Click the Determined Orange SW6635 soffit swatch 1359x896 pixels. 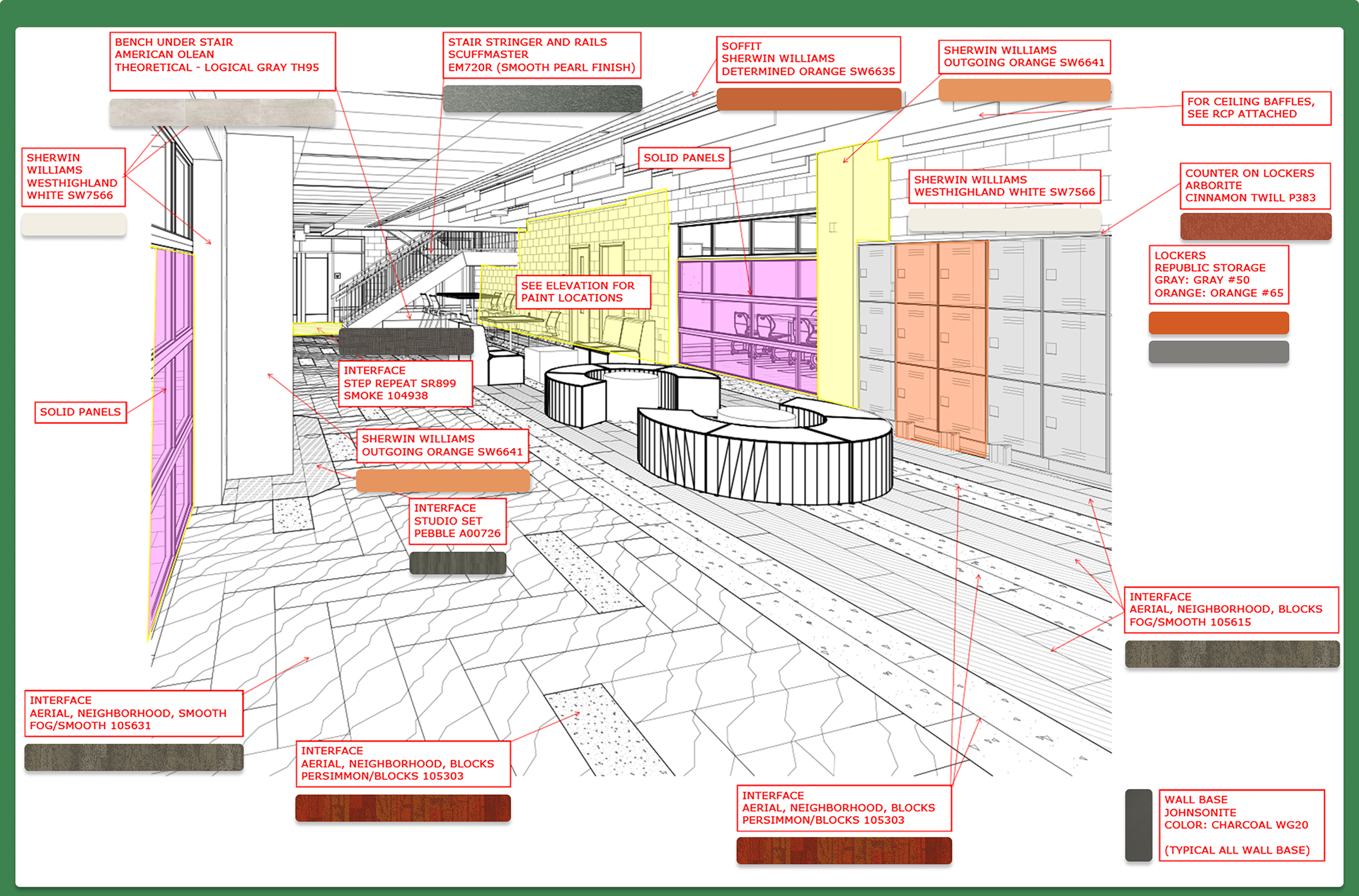pyautogui.click(x=808, y=99)
